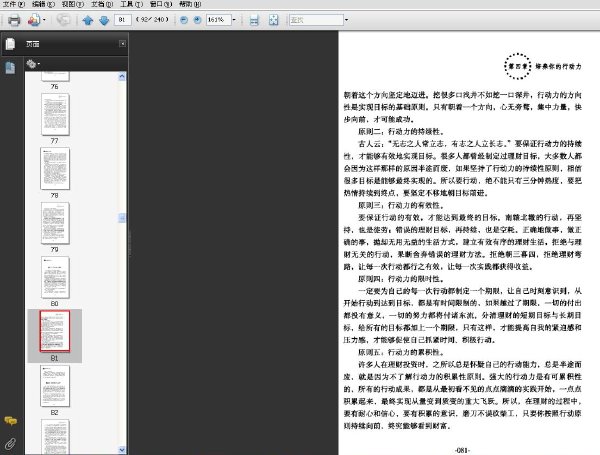Screen dimensions: 600x455
Task: Click the comments panel icon in the sidebar
Action: [x=10, y=421]
